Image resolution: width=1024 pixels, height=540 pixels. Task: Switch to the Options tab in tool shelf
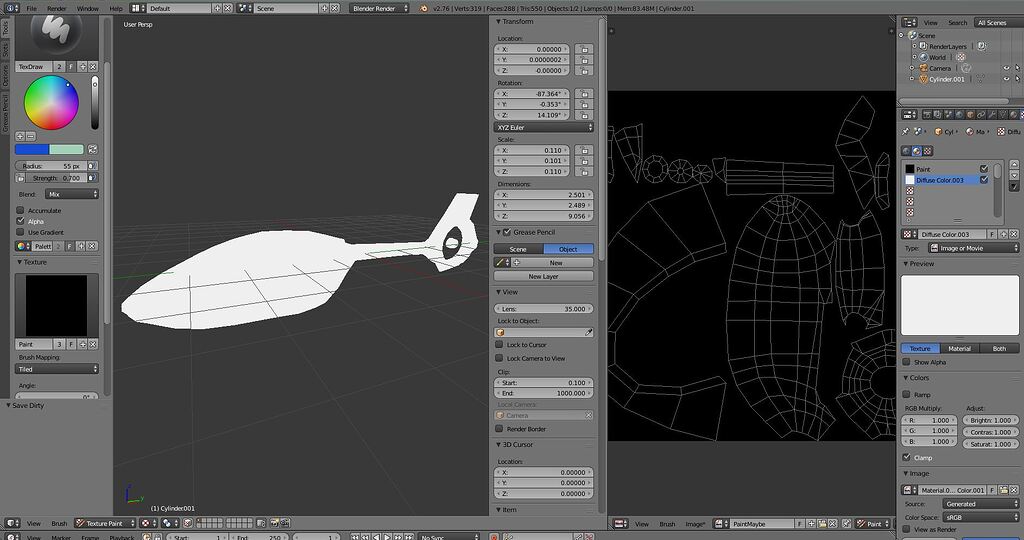tap(5, 76)
